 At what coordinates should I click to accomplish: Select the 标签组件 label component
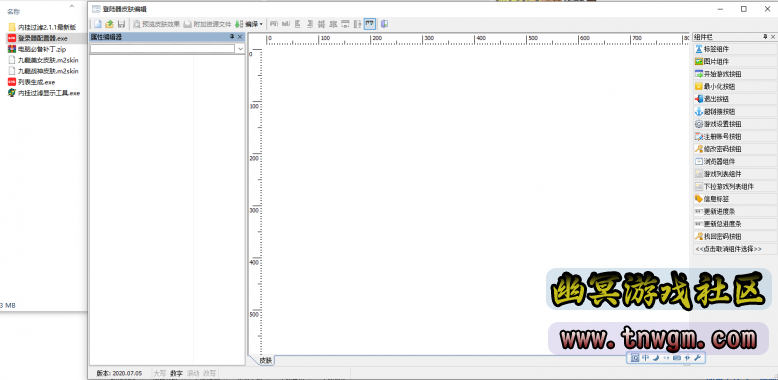click(x=735, y=49)
